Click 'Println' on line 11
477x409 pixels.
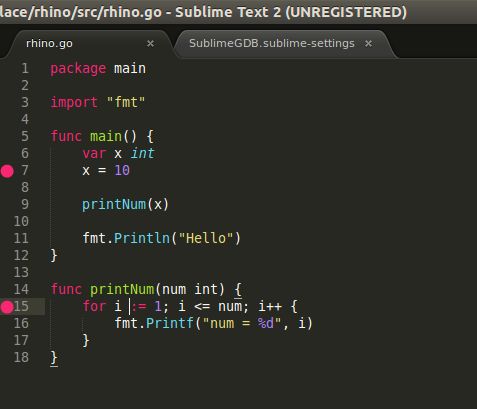[x=142, y=239]
